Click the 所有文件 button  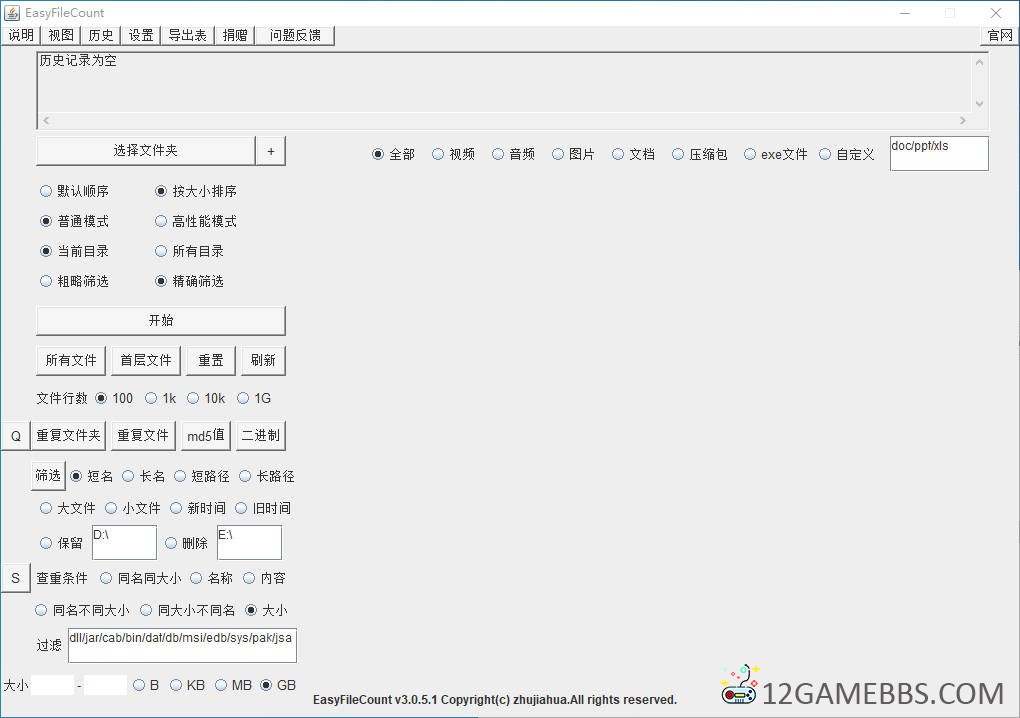71,360
